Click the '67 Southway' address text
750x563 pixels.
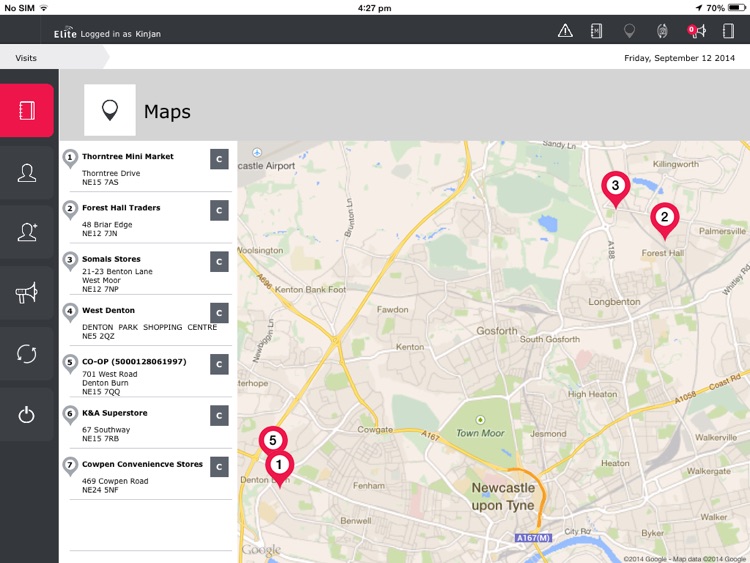[106, 430]
